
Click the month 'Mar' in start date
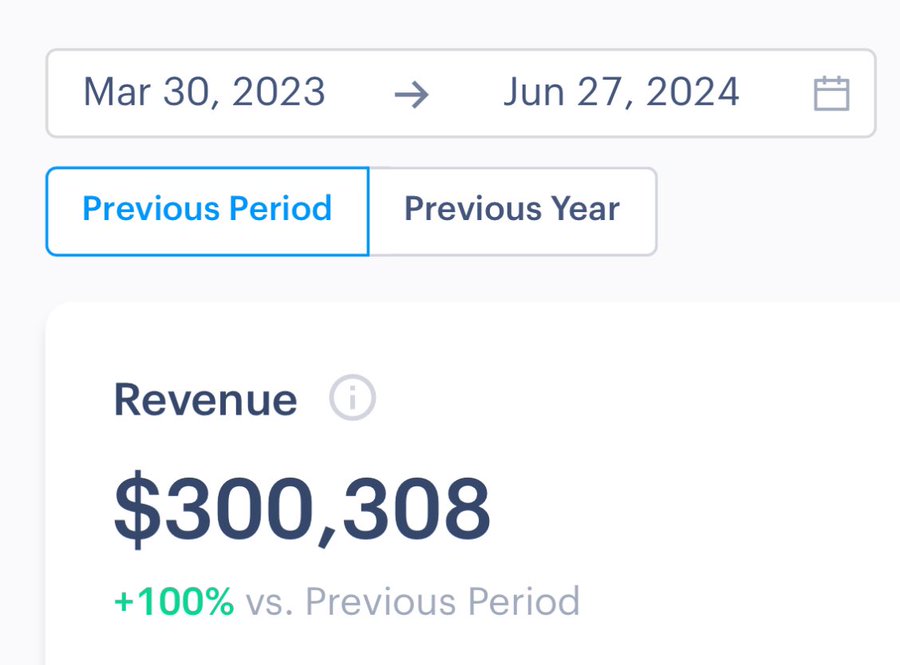[117, 93]
